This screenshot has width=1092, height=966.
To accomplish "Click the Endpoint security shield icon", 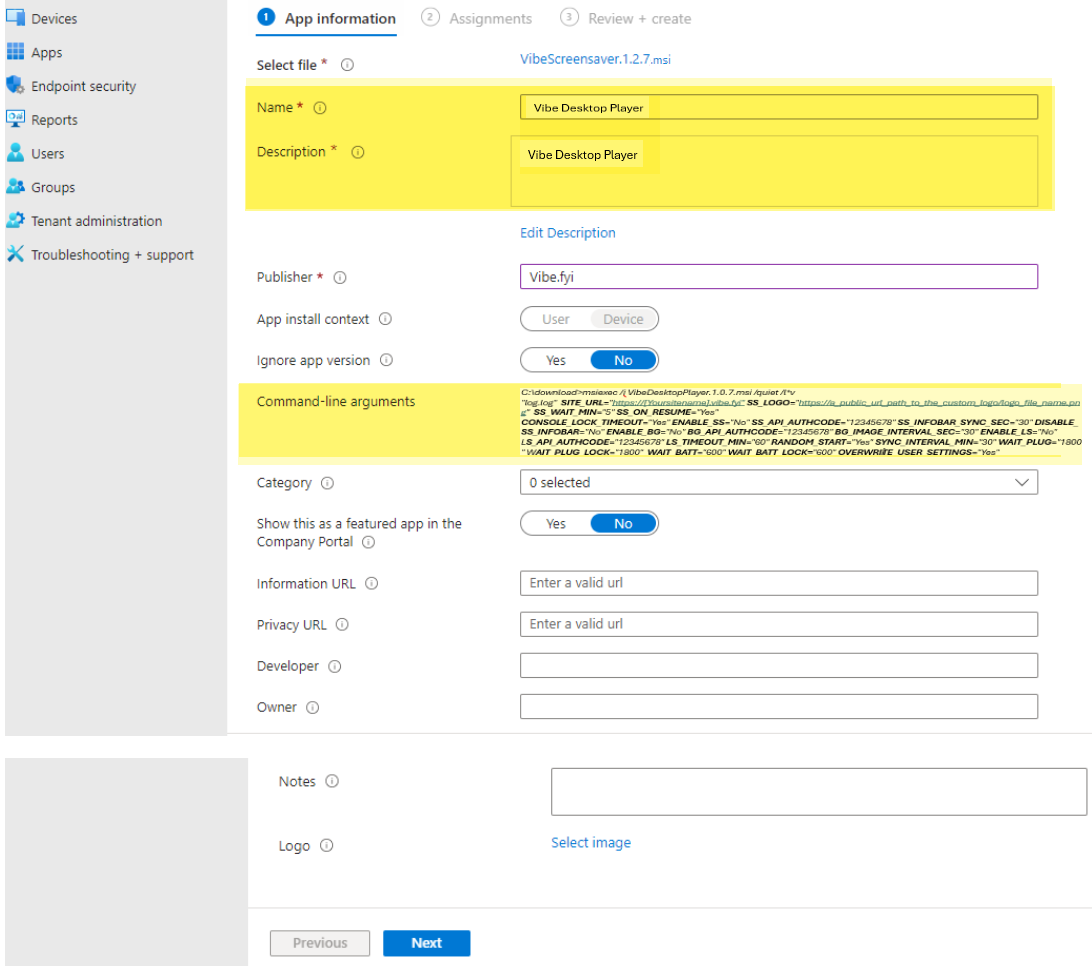I will 15,85.
